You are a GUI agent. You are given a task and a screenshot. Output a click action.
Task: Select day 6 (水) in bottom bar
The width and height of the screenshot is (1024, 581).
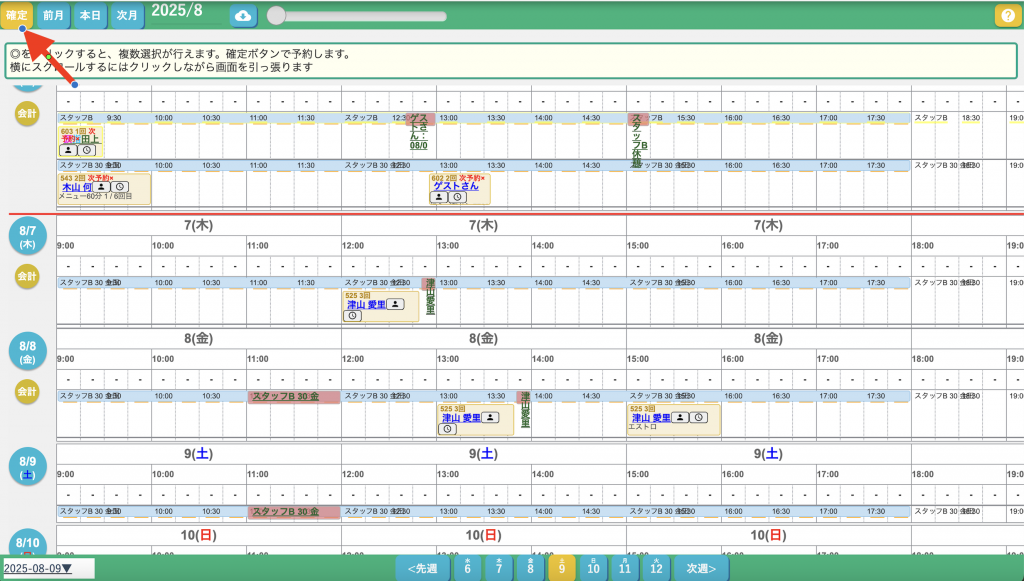[x=467, y=568]
